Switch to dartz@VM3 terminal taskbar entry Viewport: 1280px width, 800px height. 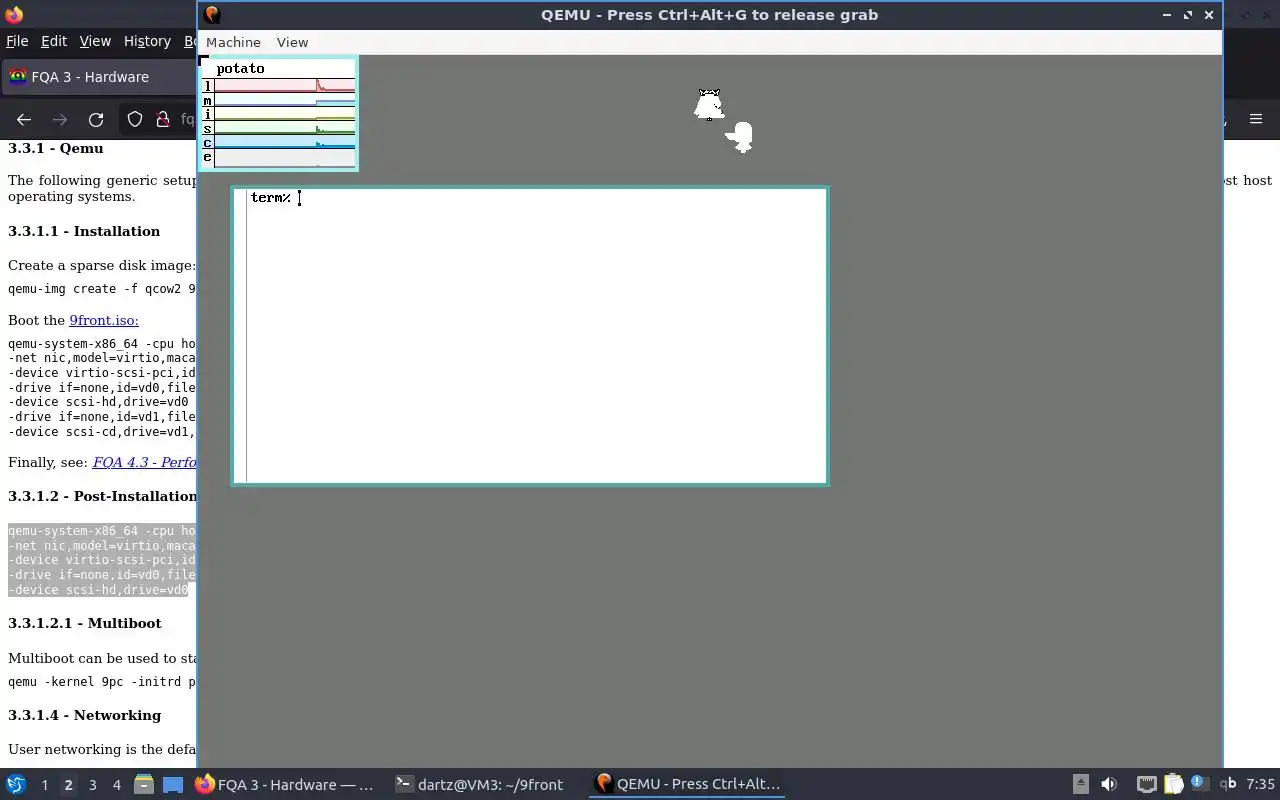[480, 784]
